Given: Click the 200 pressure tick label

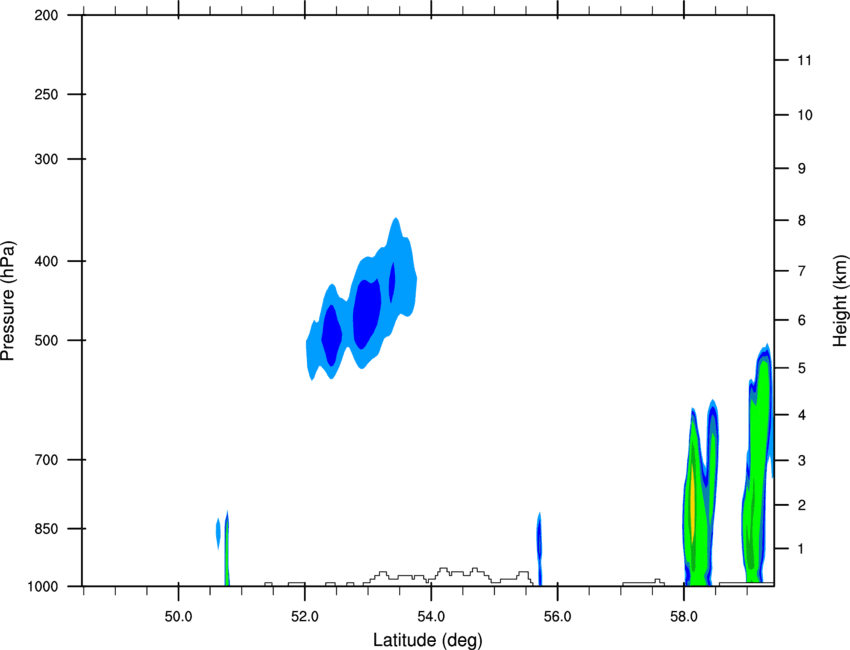Looking at the screenshot, I should coord(46,15).
